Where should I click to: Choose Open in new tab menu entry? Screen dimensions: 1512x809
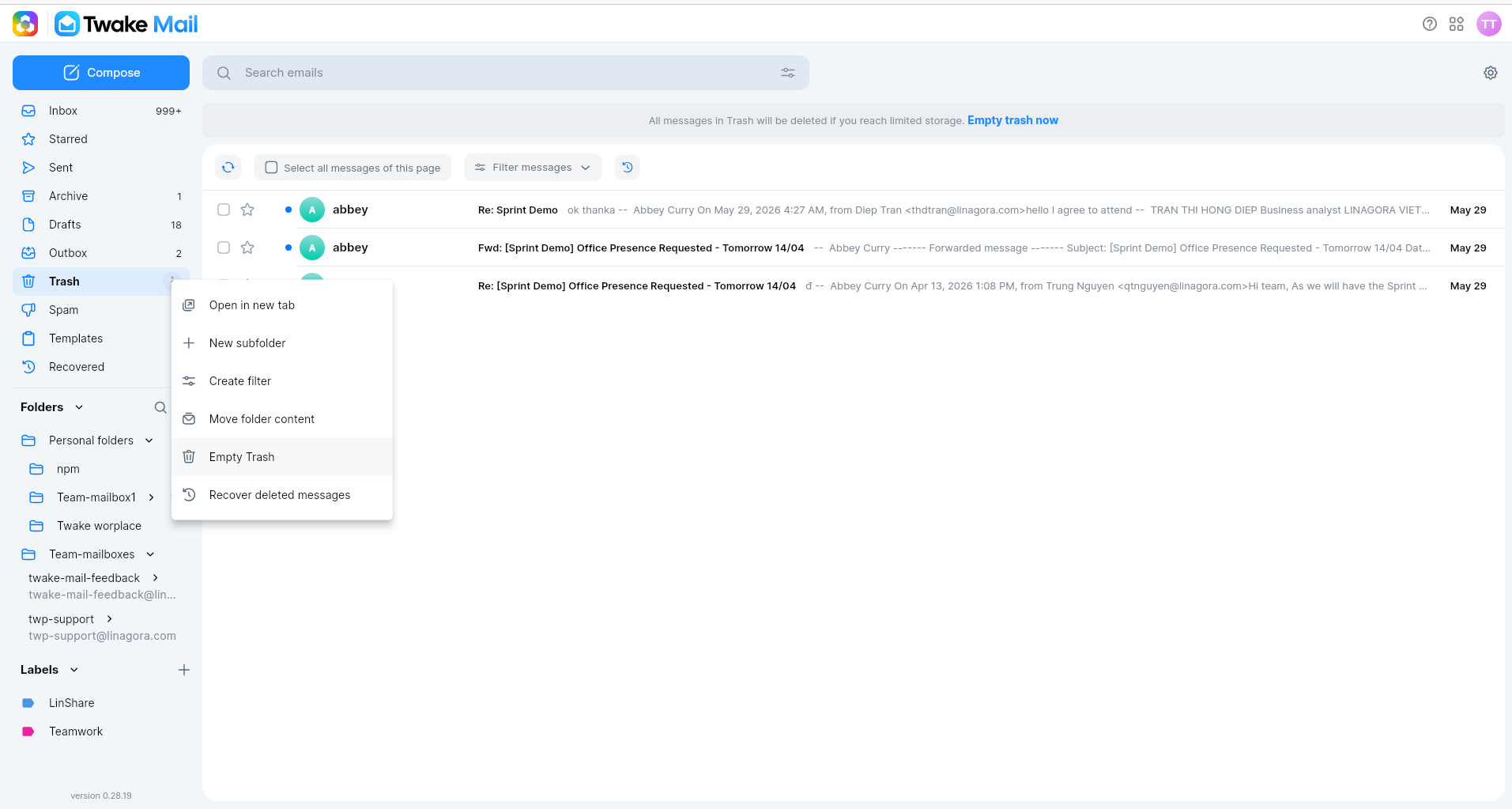[x=282, y=305]
